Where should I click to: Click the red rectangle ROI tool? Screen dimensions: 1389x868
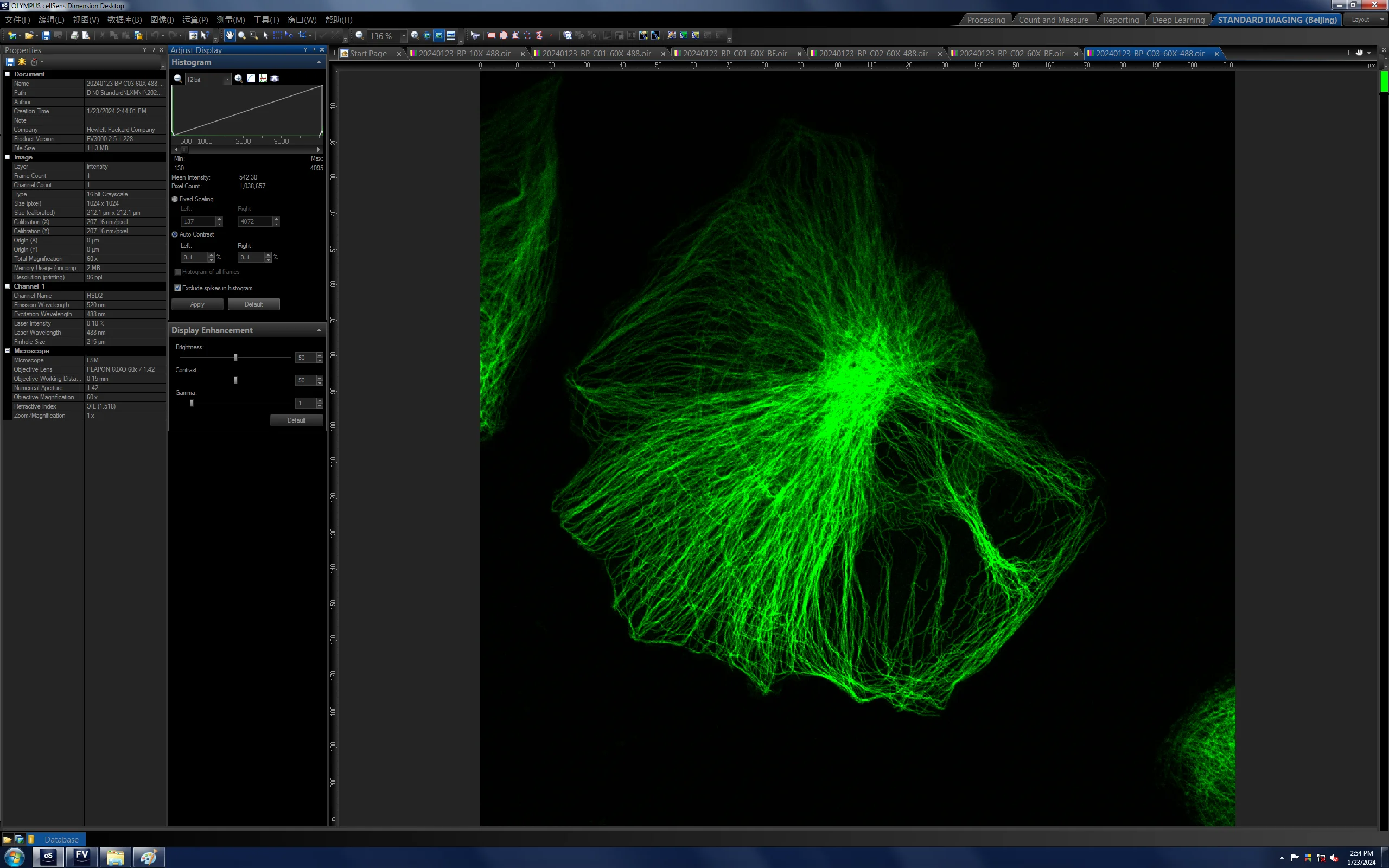pos(492,35)
